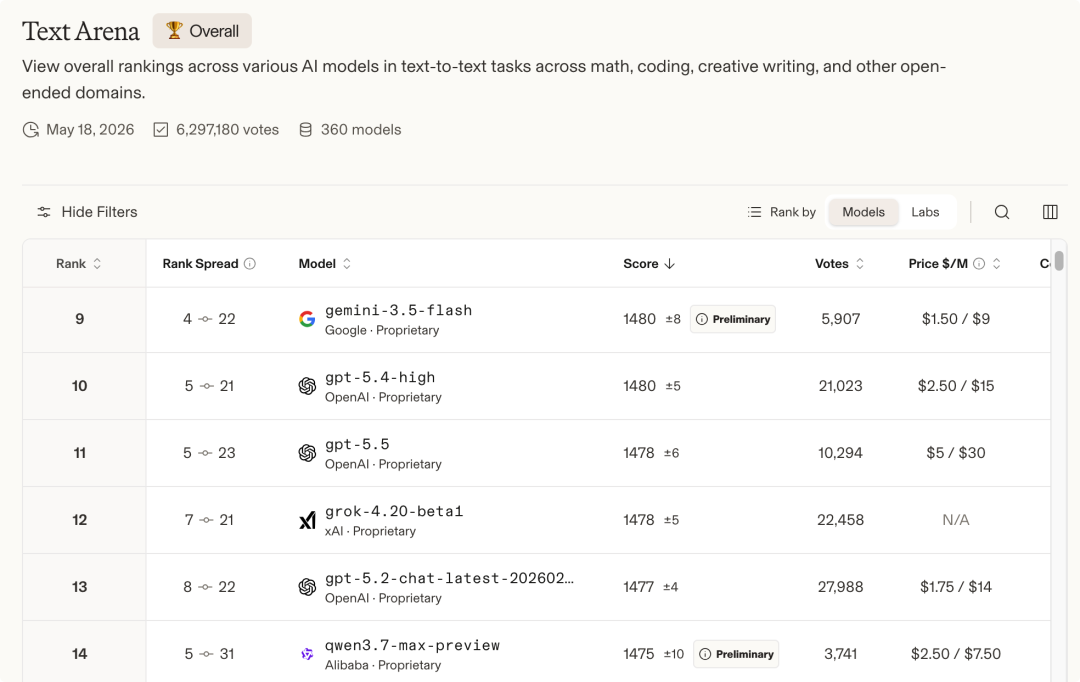Click the Google logo for gemini-3.5-flash

coord(307,319)
